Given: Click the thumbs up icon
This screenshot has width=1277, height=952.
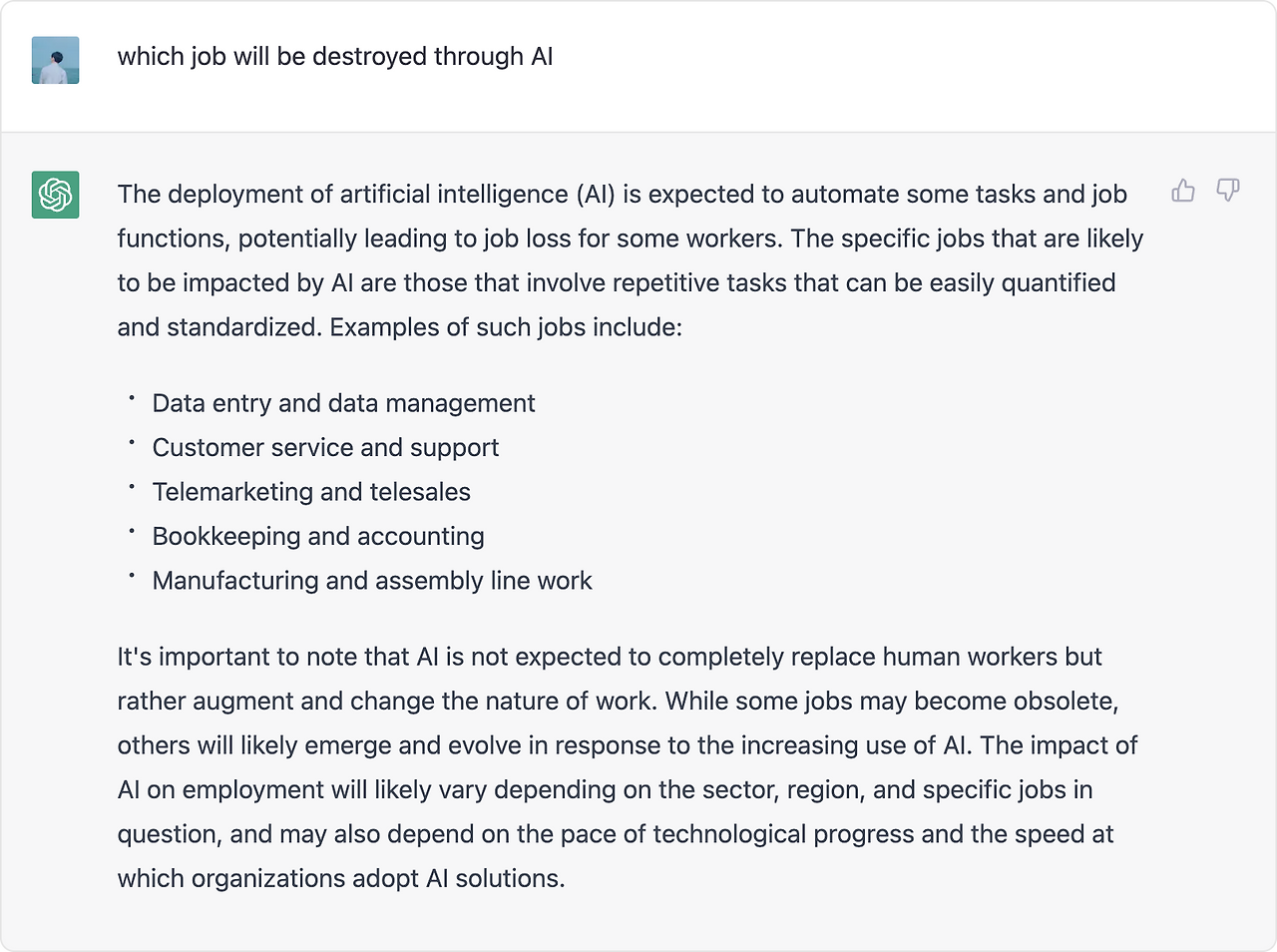Looking at the screenshot, I should coord(1183,190).
